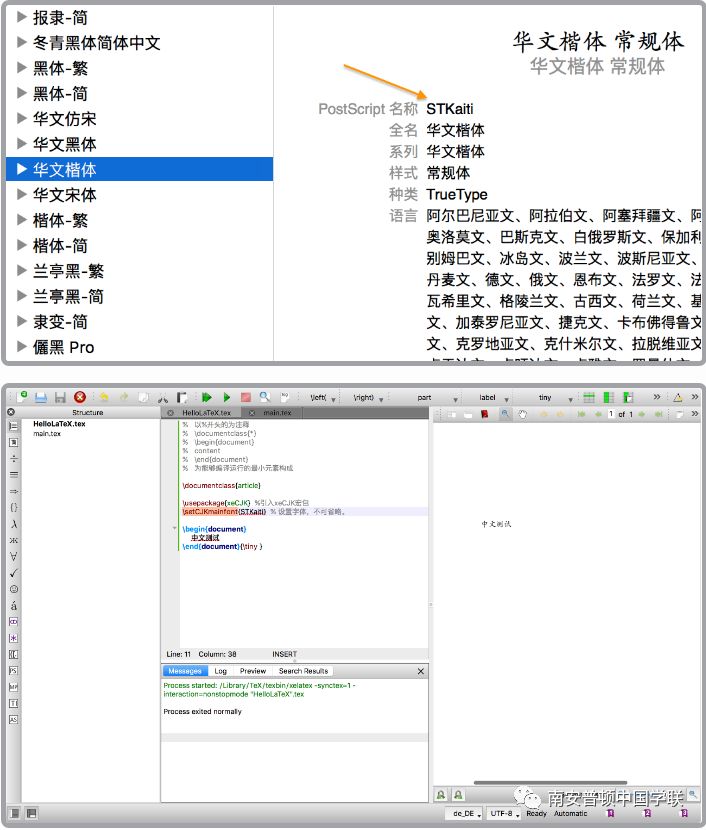Switch to the main.tex editor tab
The height and width of the screenshot is (830, 706).
tap(276, 412)
